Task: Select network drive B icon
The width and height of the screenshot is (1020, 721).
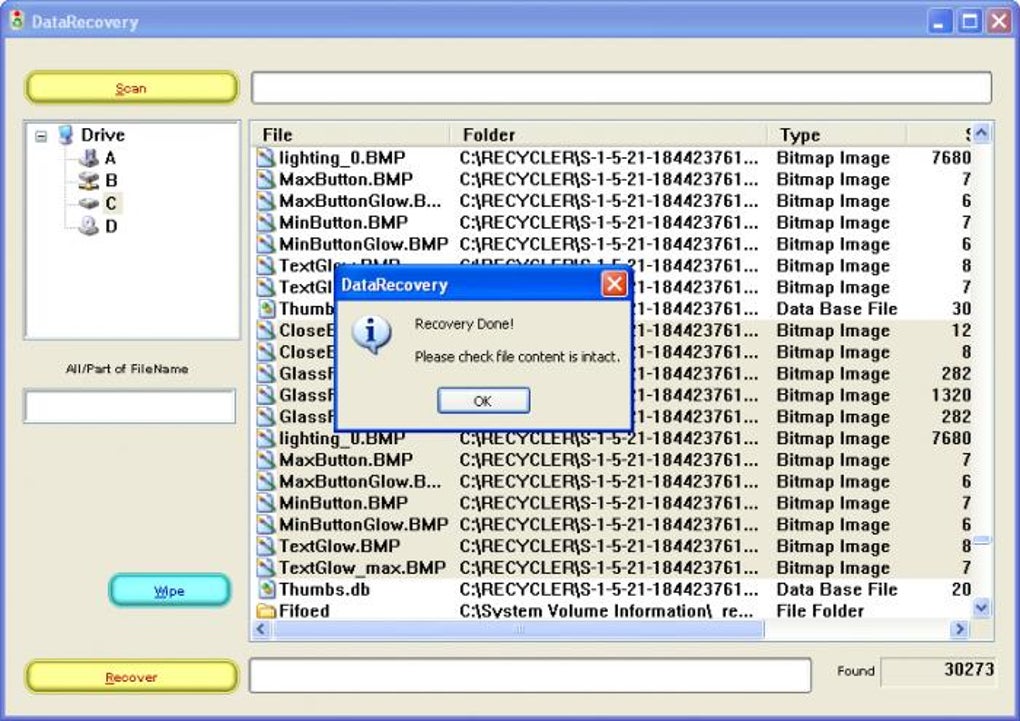Action: point(88,180)
